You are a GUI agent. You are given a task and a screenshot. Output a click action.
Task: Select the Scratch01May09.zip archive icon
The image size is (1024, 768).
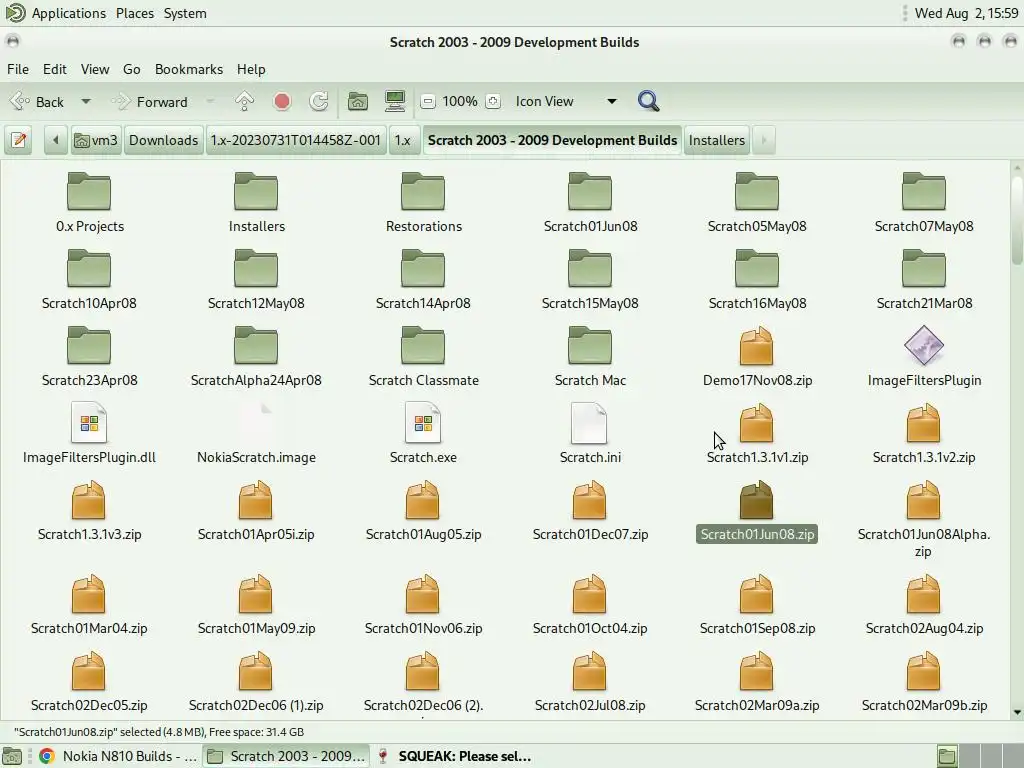(x=255, y=594)
